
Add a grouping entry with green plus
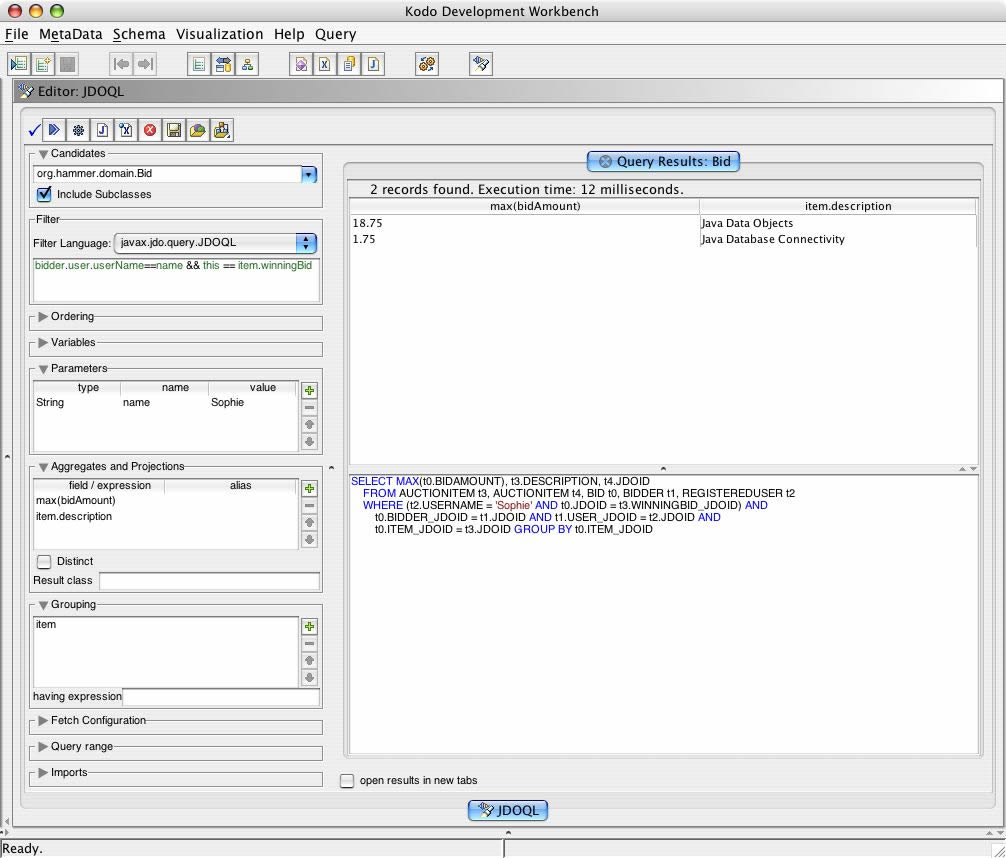point(310,627)
